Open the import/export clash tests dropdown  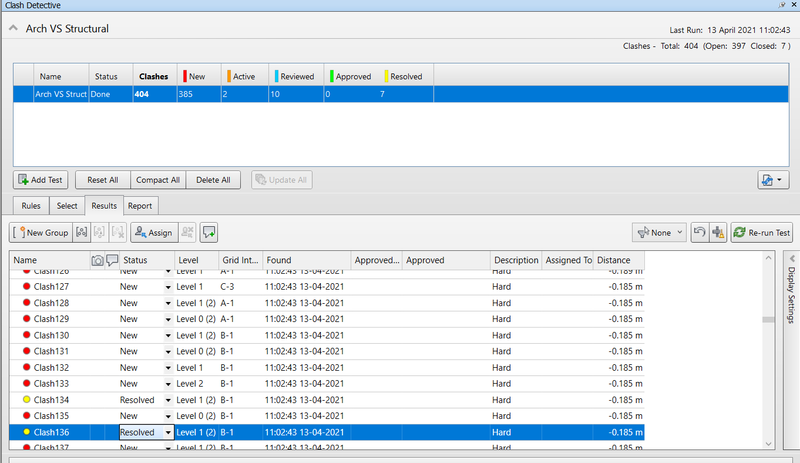tap(775, 180)
